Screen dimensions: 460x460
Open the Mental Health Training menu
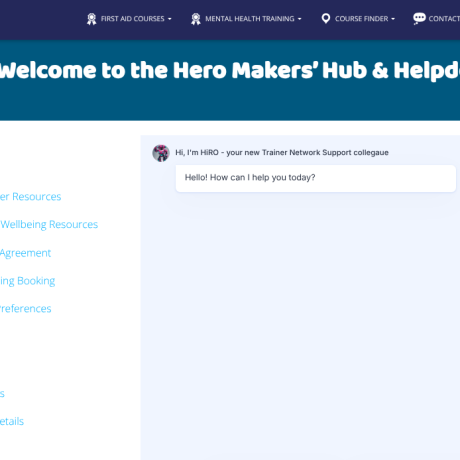[250, 19]
